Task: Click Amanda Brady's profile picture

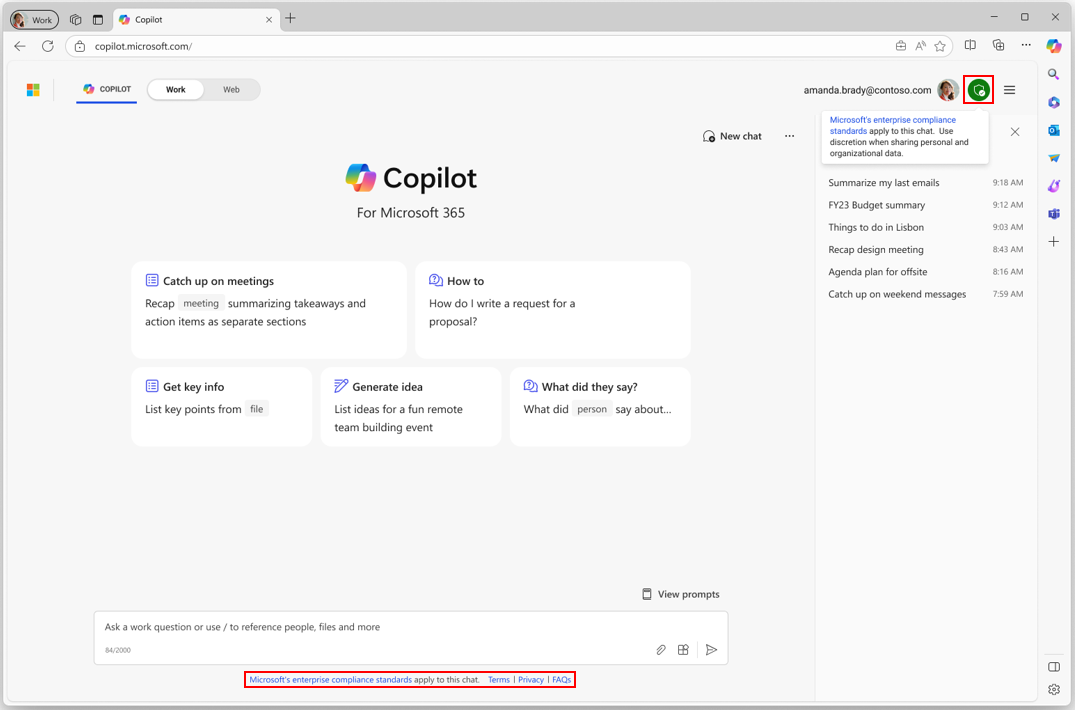Action: (948, 90)
